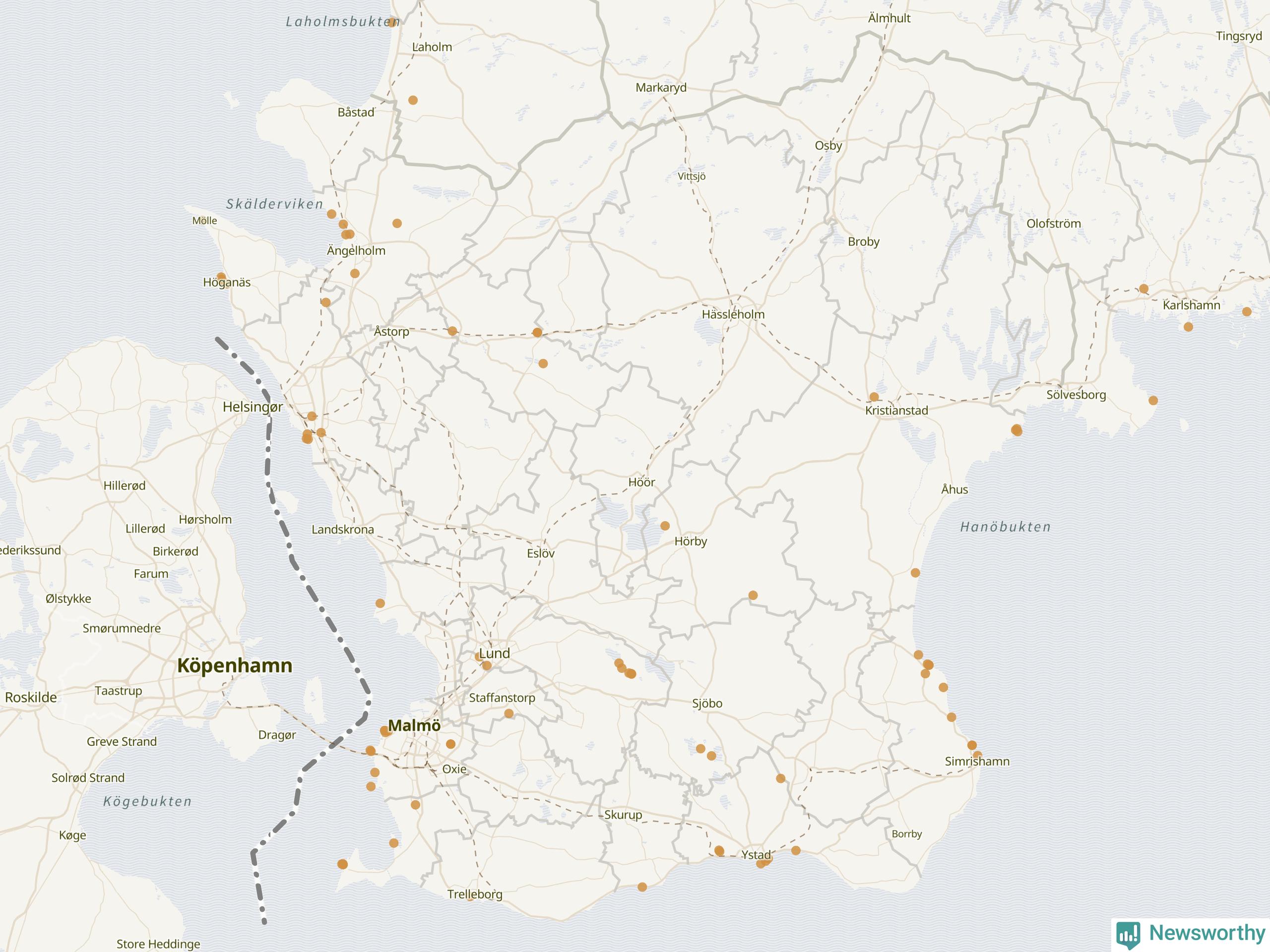Screen dimensions: 1270x952
Task: Click the Simrishamn label
Action: [x=977, y=762]
